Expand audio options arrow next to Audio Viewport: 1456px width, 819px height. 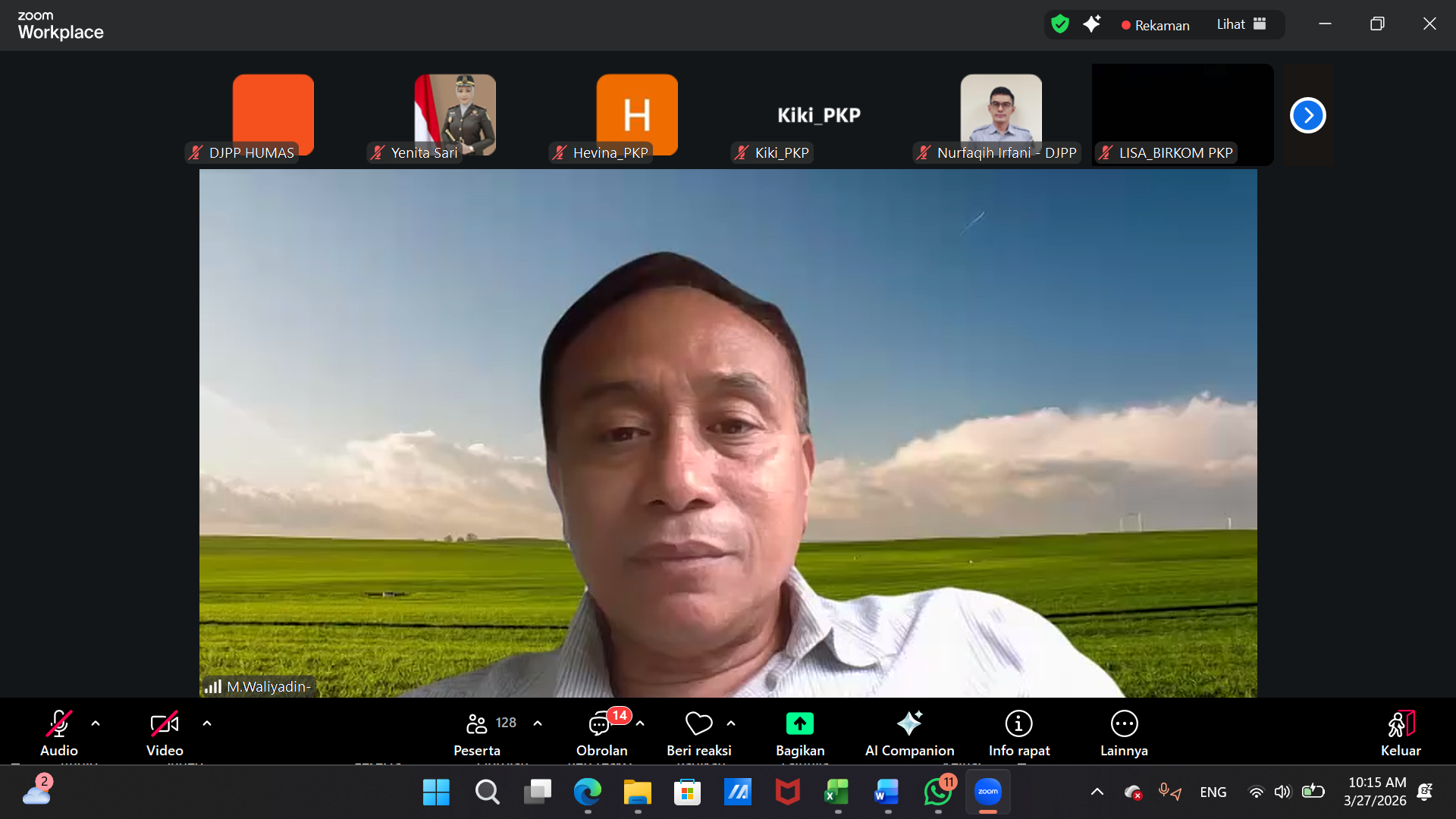(96, 723)
